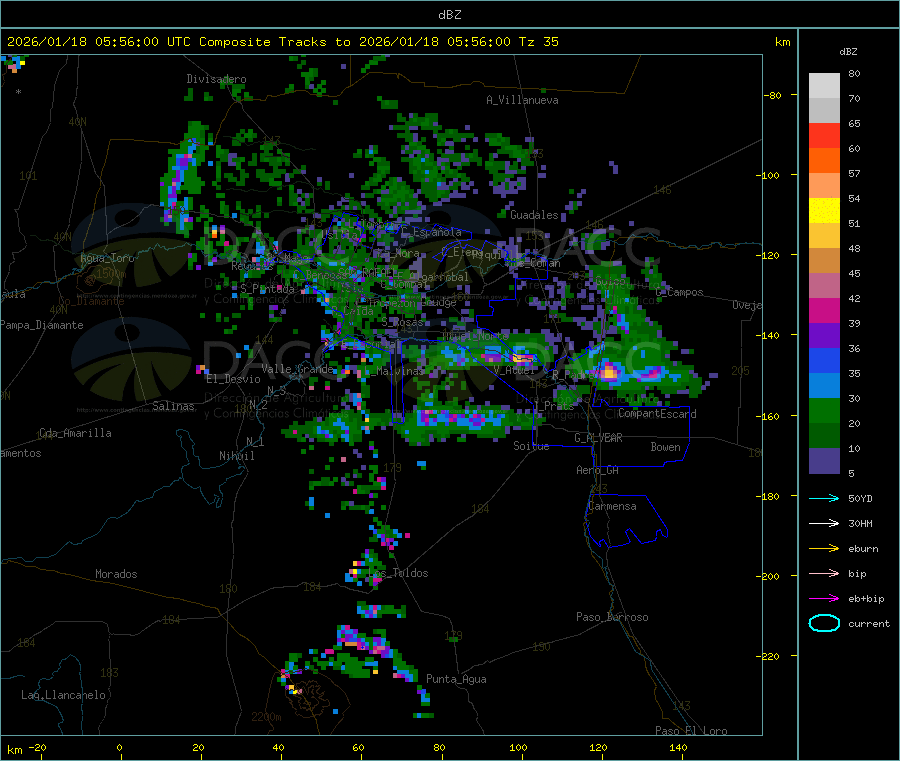Click the 'Composite Tracks' header text

tap(262, 42)
